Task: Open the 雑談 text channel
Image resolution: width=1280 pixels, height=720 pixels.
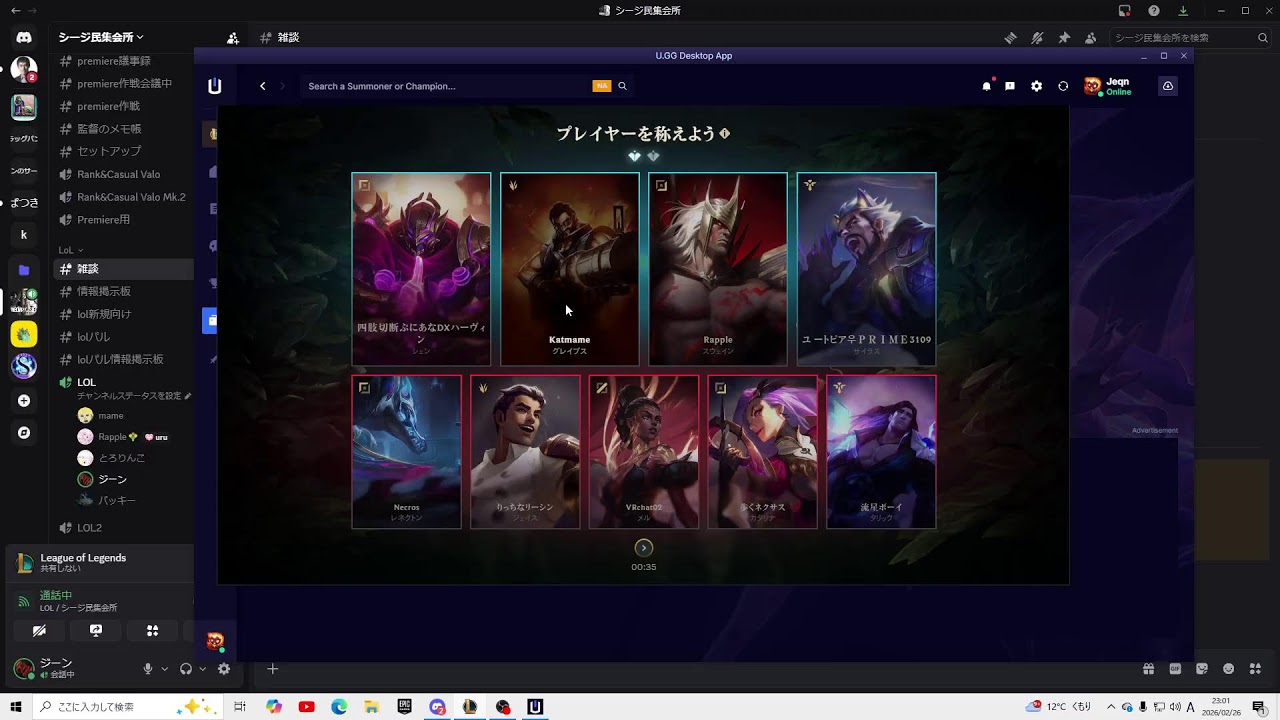Action: pos(124,269)
